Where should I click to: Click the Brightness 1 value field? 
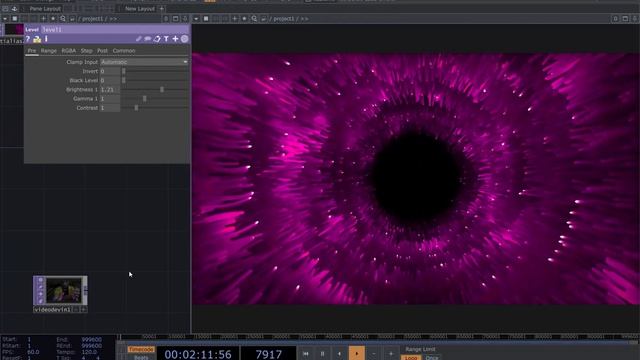(110, 89)
